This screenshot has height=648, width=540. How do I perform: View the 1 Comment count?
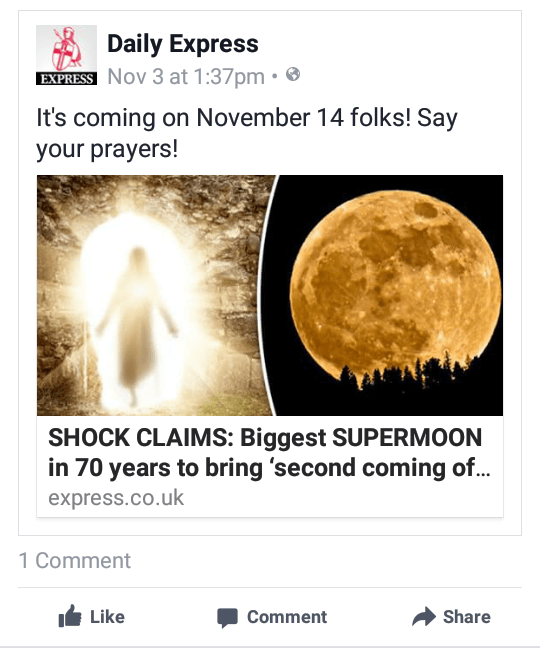[75, 561]
